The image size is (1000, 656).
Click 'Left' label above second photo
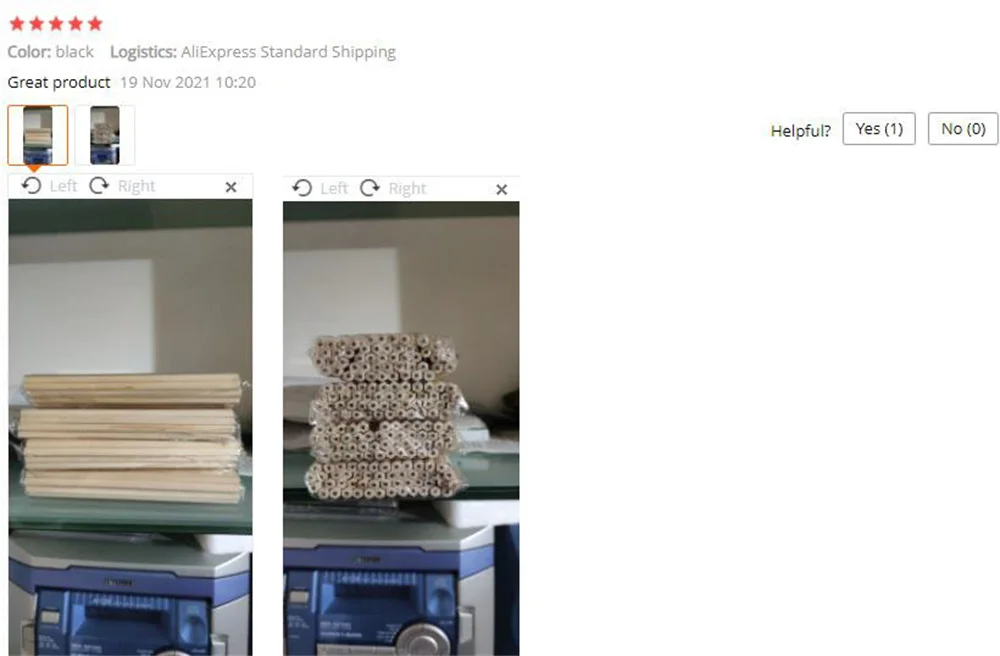(334, 189)
